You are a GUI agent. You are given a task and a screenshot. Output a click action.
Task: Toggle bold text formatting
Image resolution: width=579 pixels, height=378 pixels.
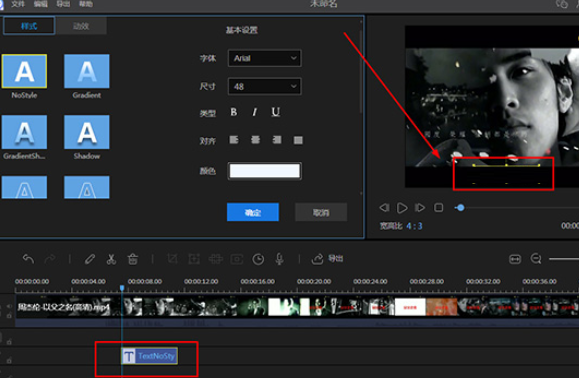point(234,112)
